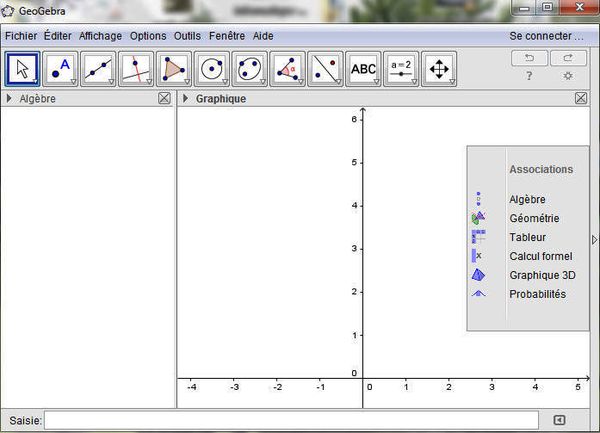Click the Graphique panel title

[221, 99]
